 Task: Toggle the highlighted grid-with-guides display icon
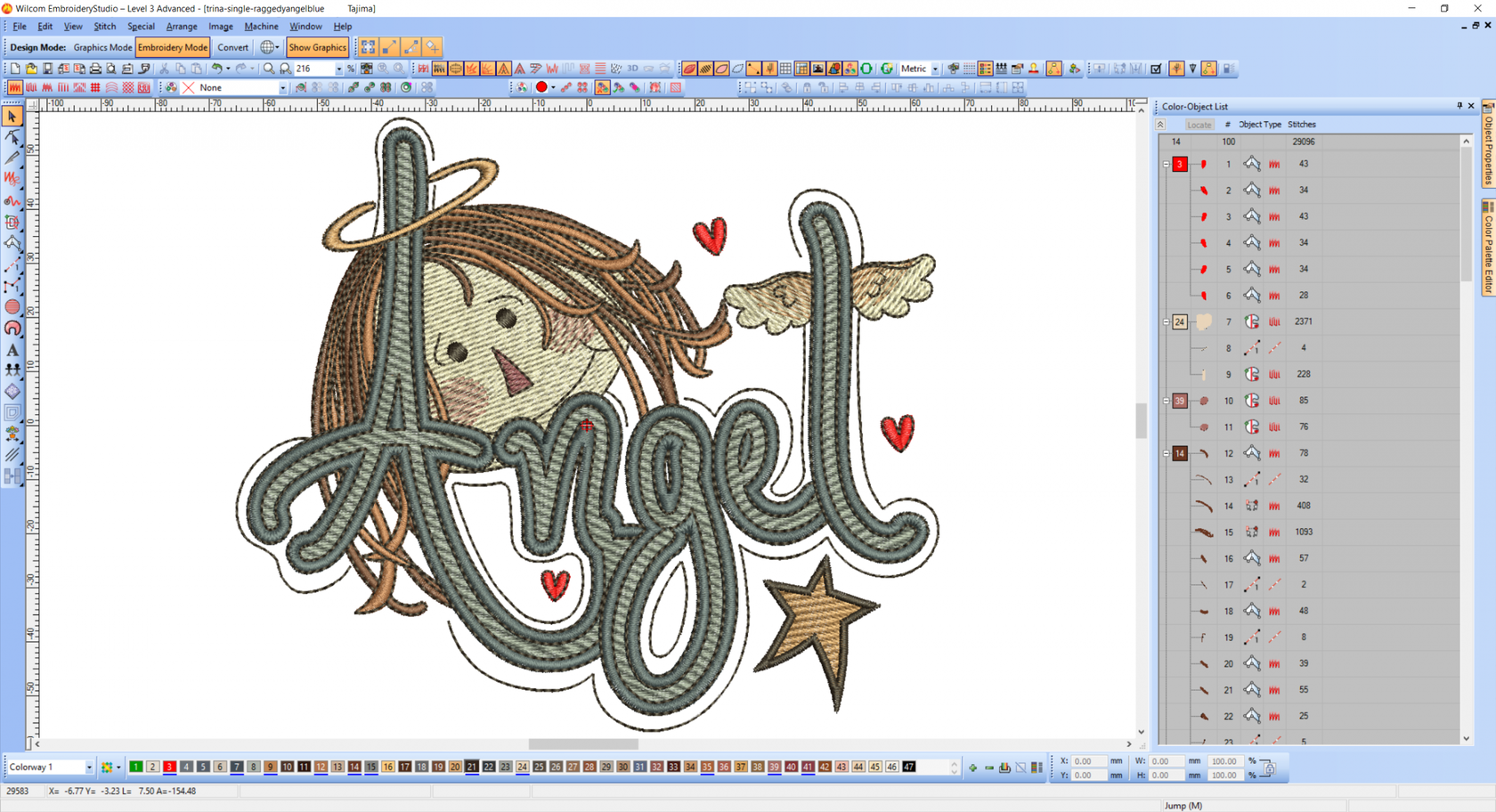pos(802,69)
